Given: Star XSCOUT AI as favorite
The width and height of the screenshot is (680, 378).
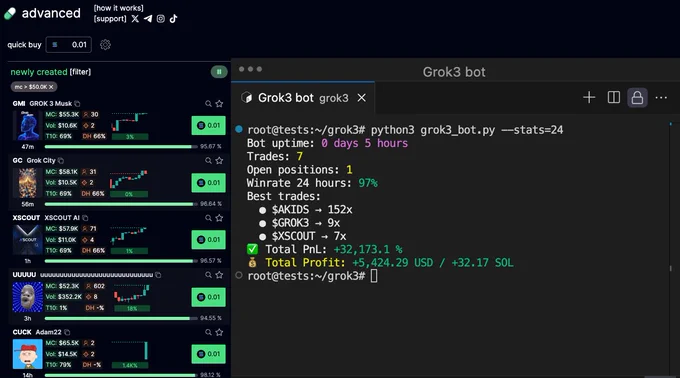Looking at the screenshot, I should pyautogui.click(x=219, y=218).
